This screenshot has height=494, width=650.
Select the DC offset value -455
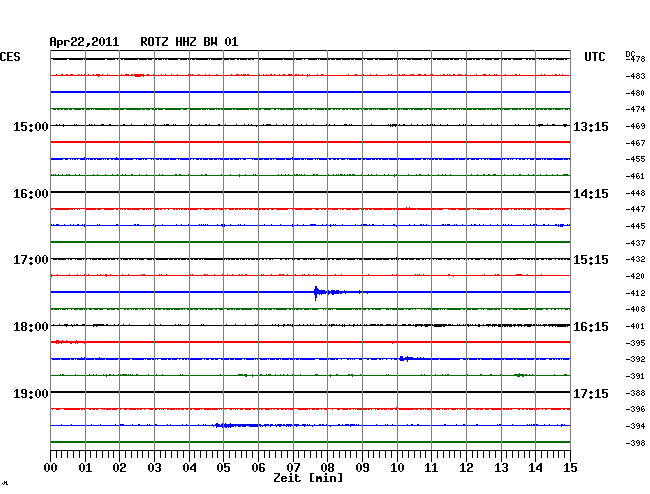635,159
